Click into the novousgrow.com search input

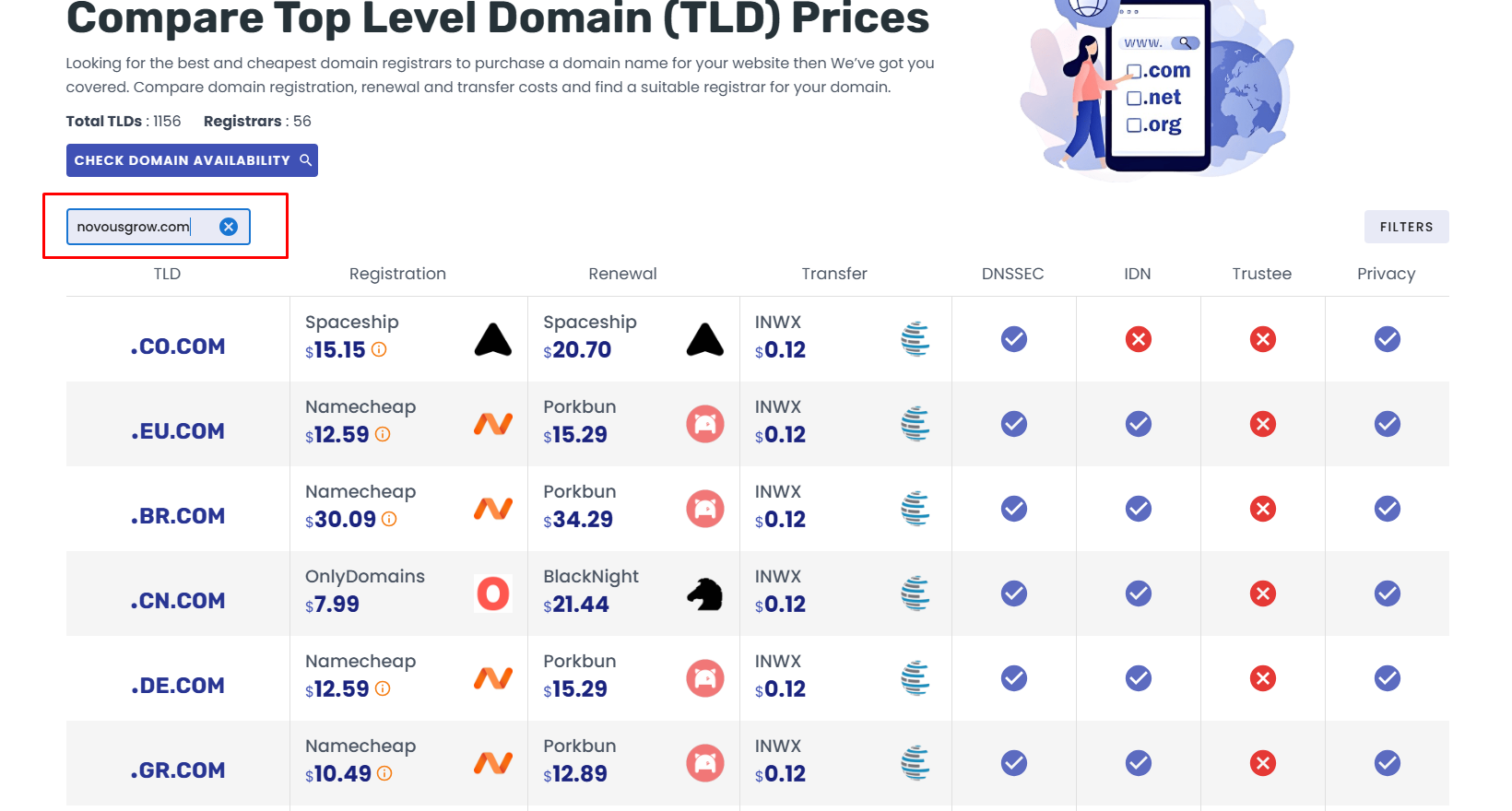[x=138, y=227]
